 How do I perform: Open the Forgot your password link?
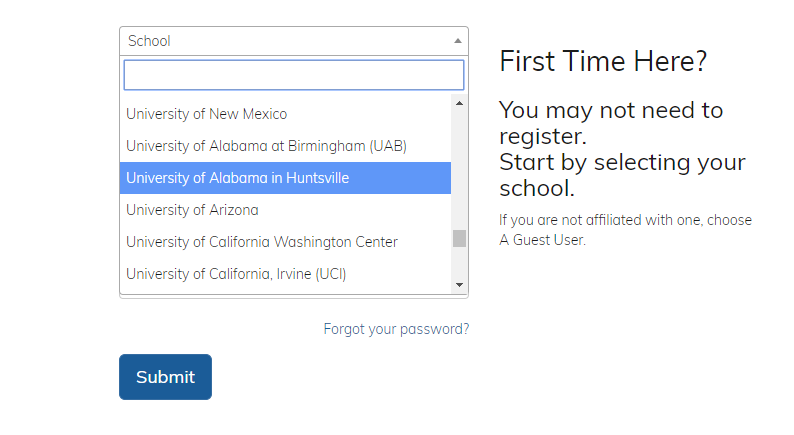point(396,329)
